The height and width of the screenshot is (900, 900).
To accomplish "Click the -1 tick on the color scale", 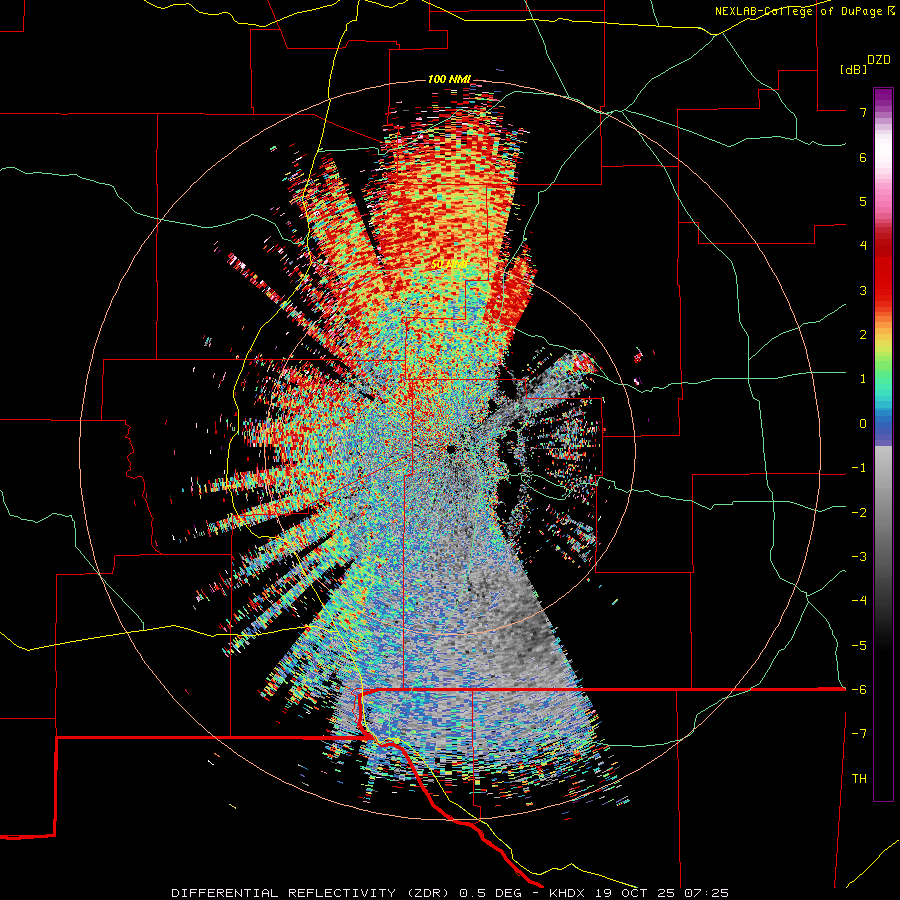I will pyautogui.click(x=859, y=468).
